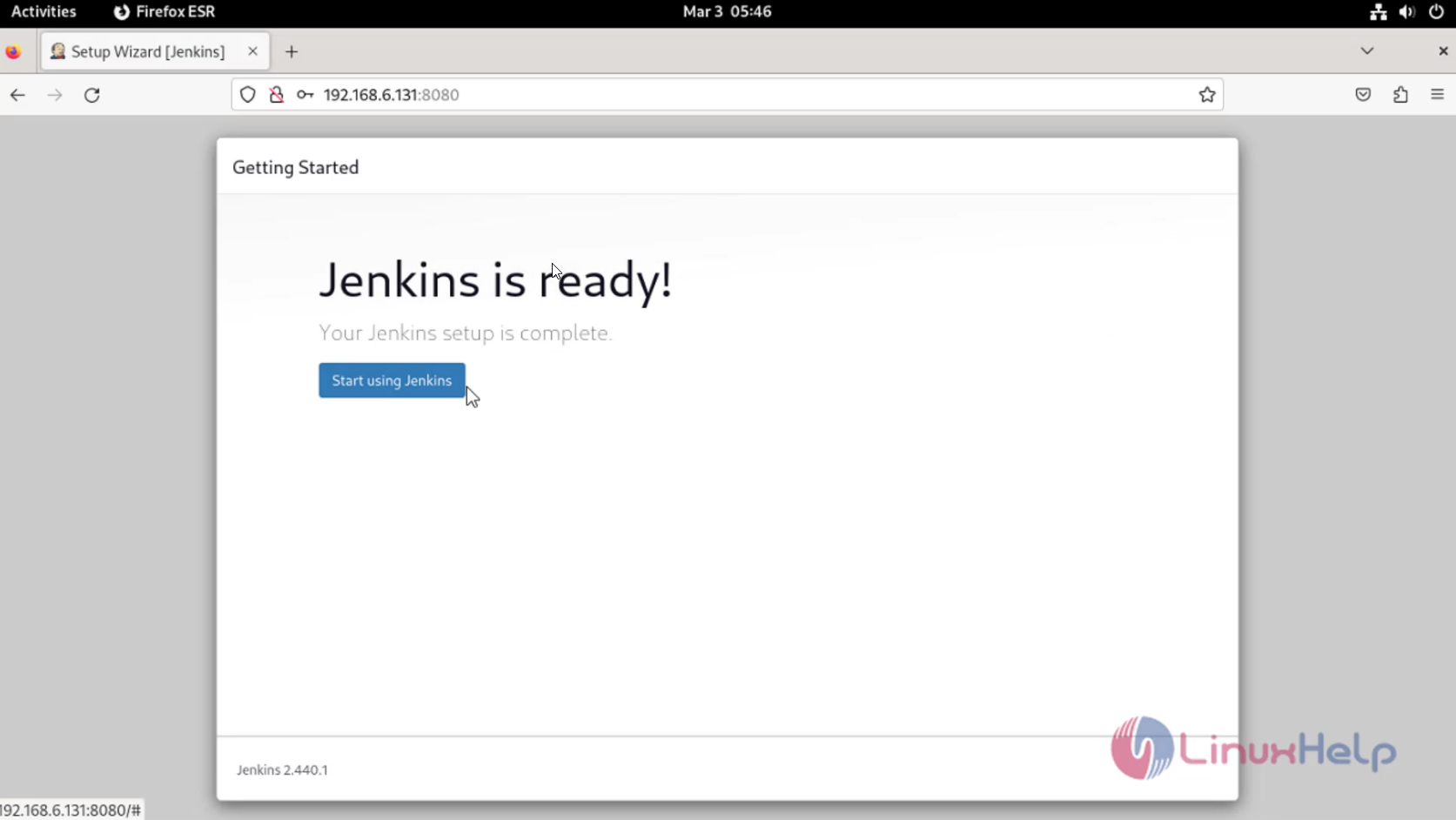Open the tracking protection shield icon
Viewport: 1456px width, 820px height.
coord(248,95)
